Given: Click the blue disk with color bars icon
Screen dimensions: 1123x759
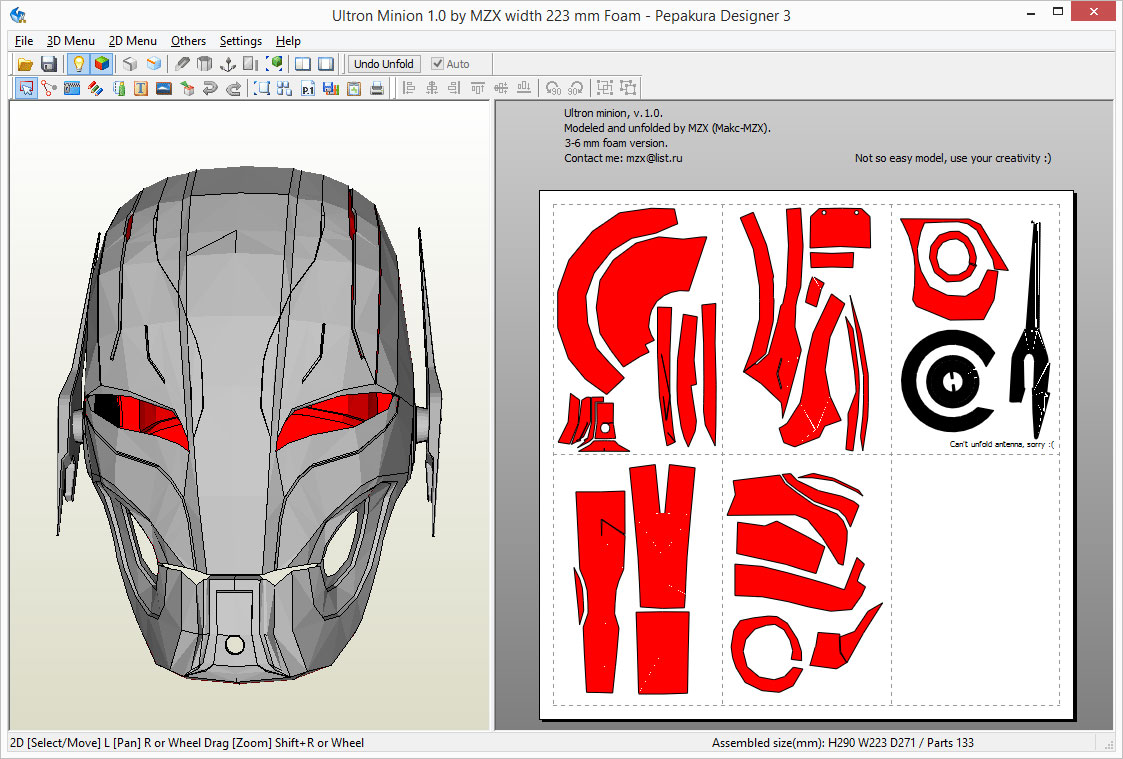Looking at the screenshot, I should pyautogui.click(x=331, y=88).
